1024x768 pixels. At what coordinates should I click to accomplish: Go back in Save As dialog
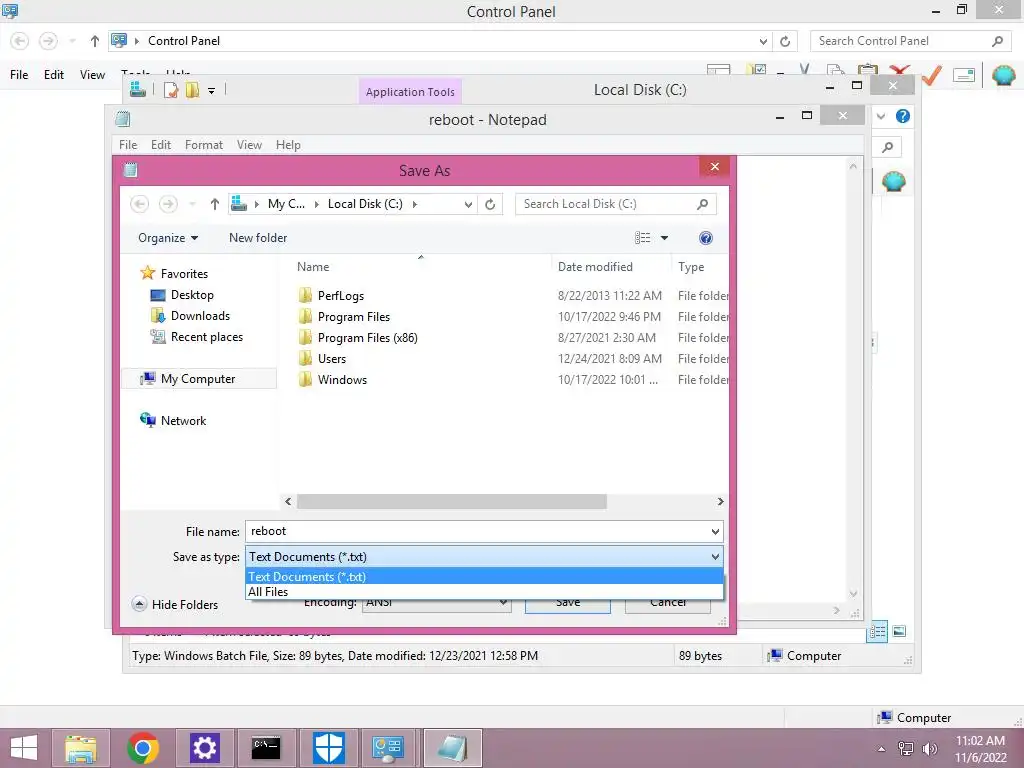[x=140, y=204]
